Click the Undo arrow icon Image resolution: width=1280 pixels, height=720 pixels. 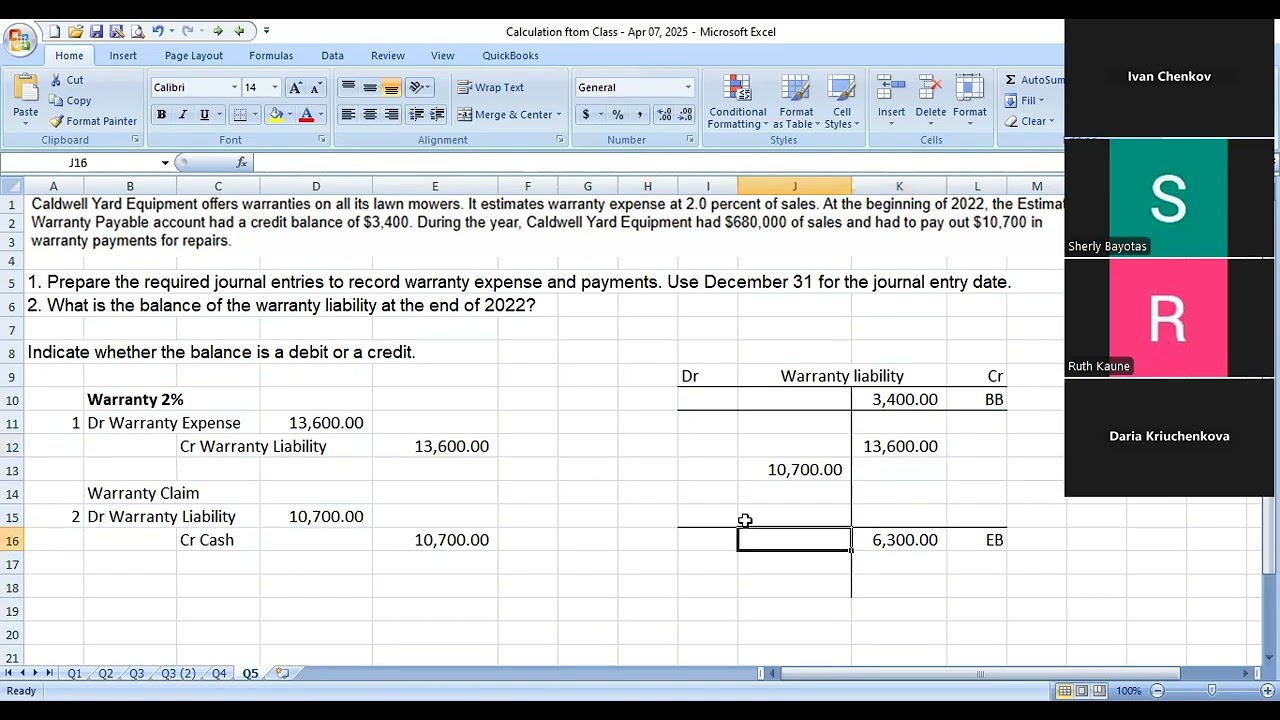157,31
